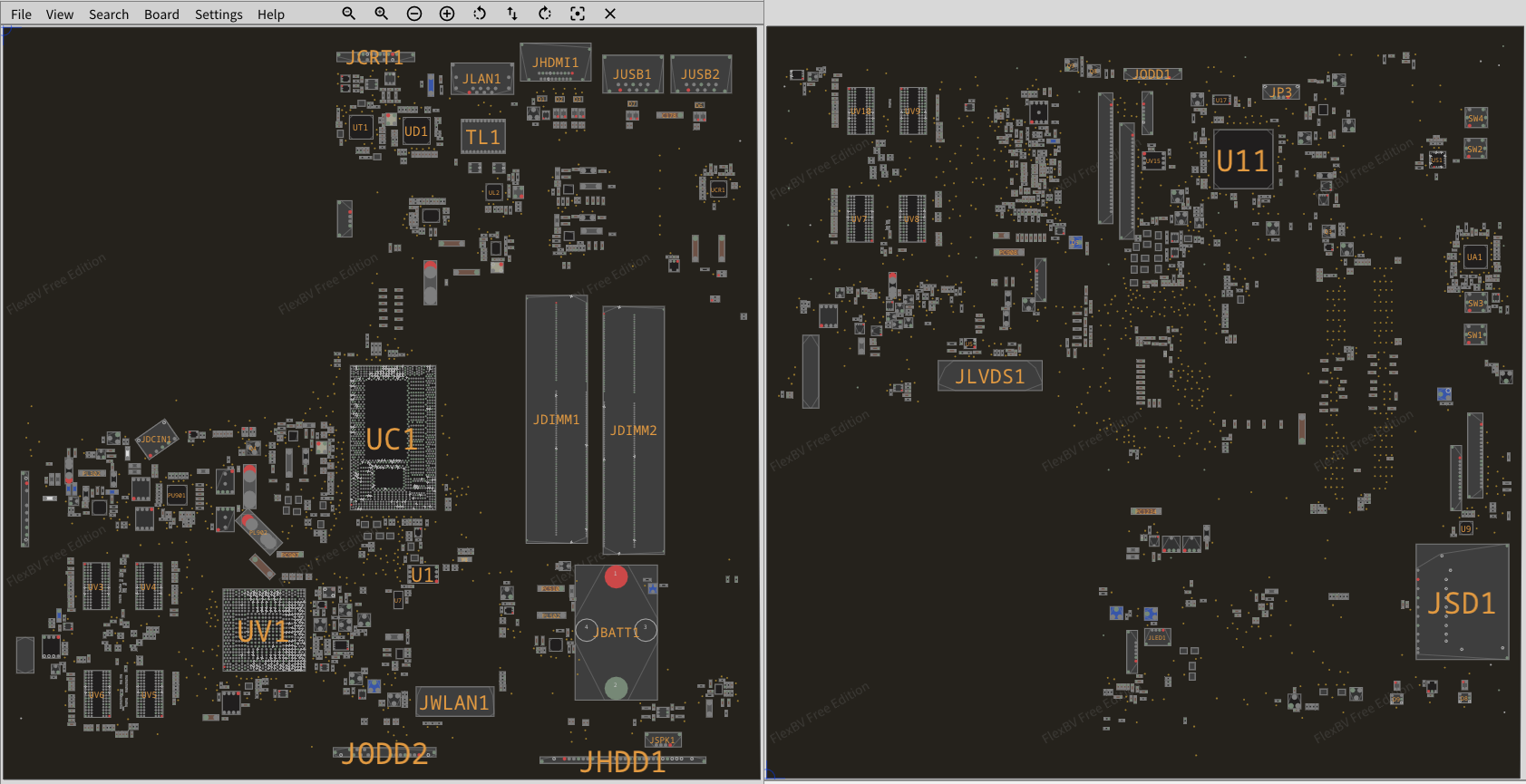Open the Help menu
The image size is (1526, 784).
coord(270,15)
